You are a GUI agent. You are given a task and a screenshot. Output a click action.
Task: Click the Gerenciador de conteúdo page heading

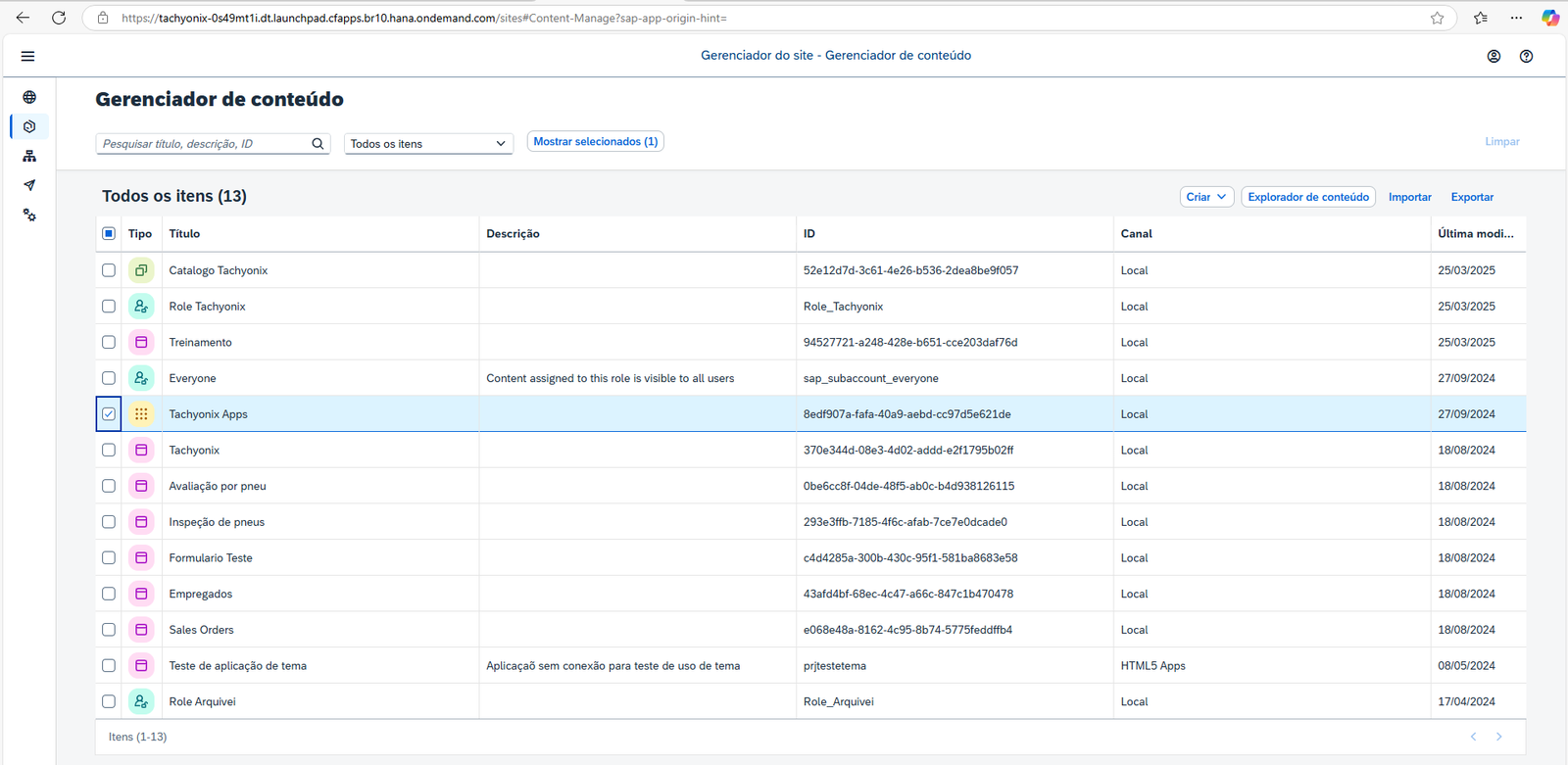[220, 99]
